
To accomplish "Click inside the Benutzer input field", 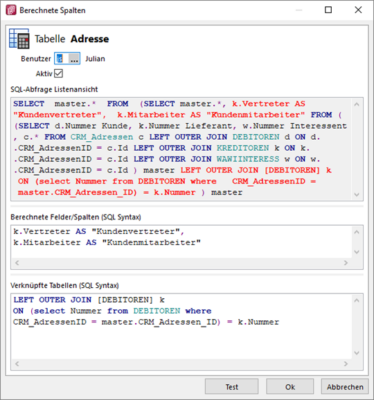I will 62,59.
